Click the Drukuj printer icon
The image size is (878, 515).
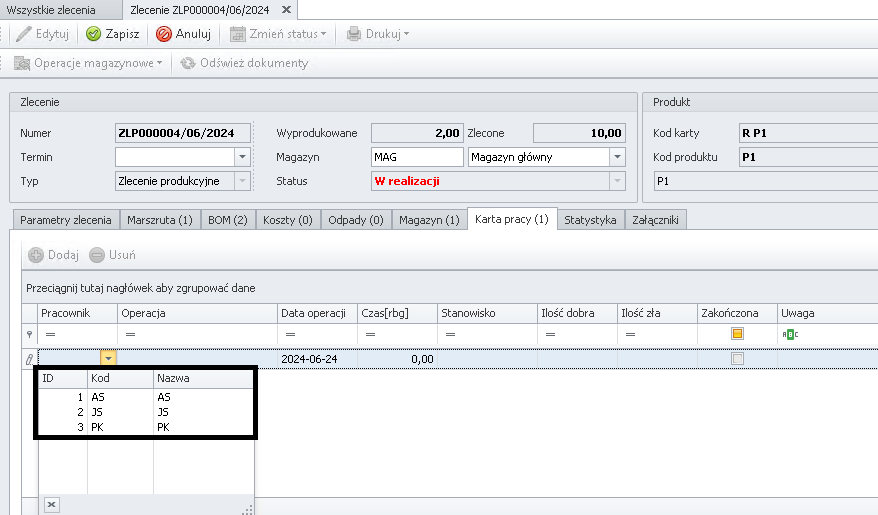point(354,34)
